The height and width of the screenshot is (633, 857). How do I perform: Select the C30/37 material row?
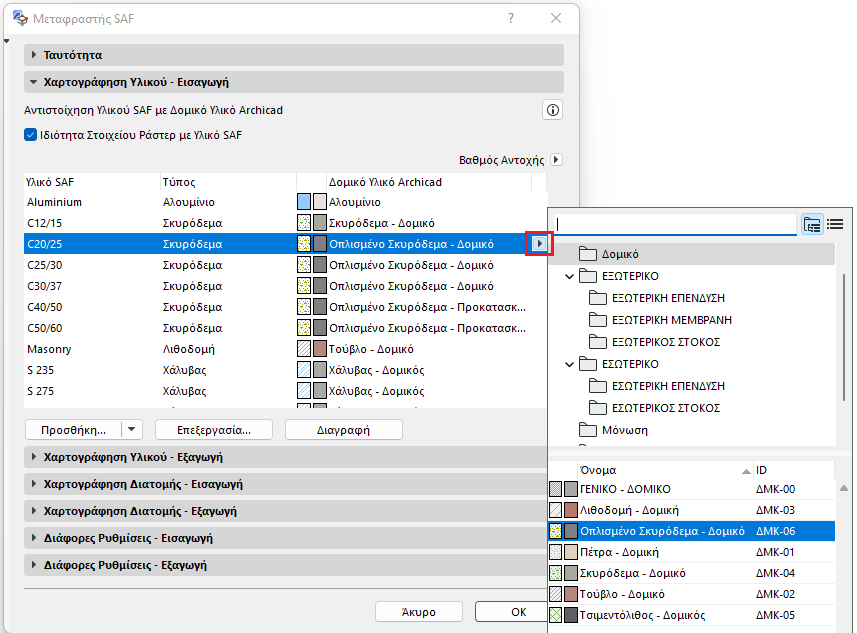click(285, 286)
